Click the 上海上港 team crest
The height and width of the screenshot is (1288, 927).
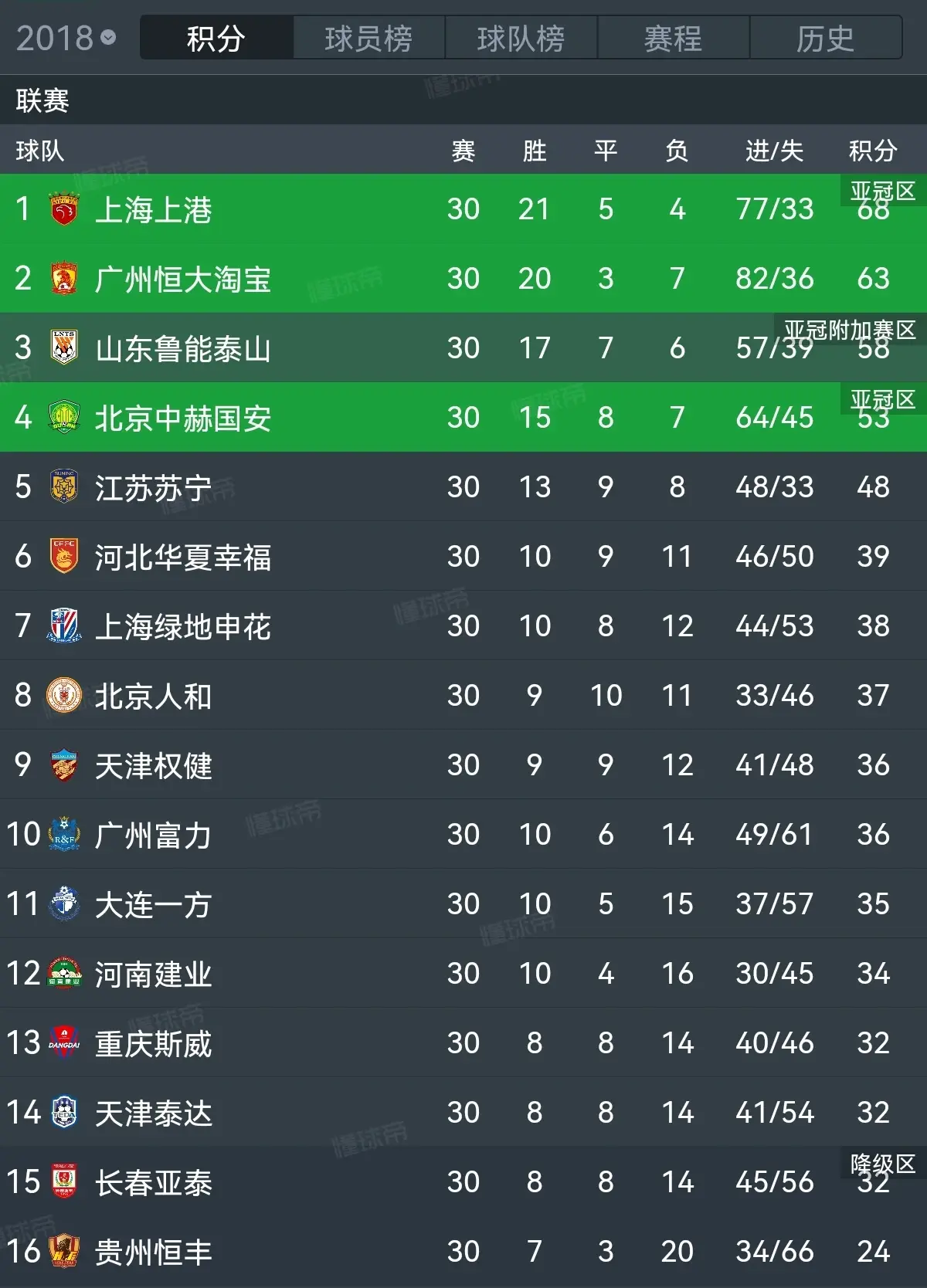tap(64, 209)
